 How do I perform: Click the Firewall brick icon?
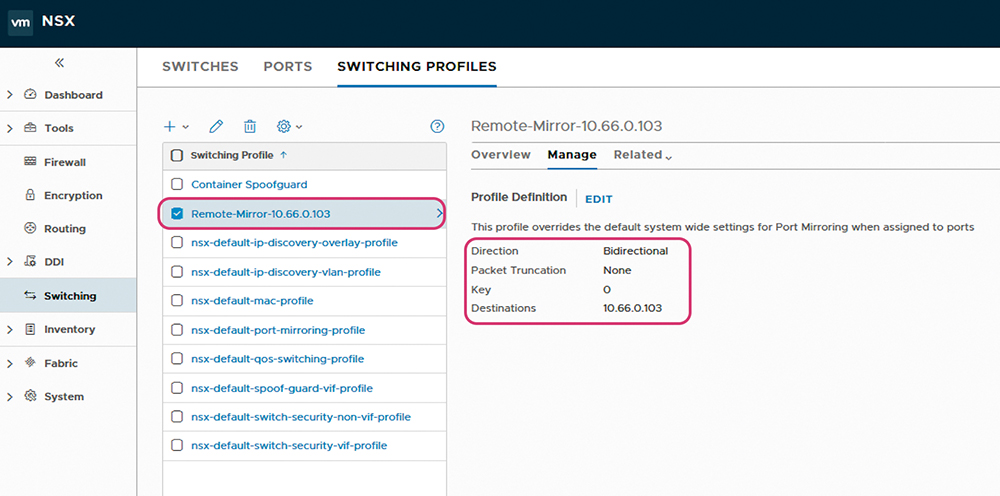(x=31, y=161)
